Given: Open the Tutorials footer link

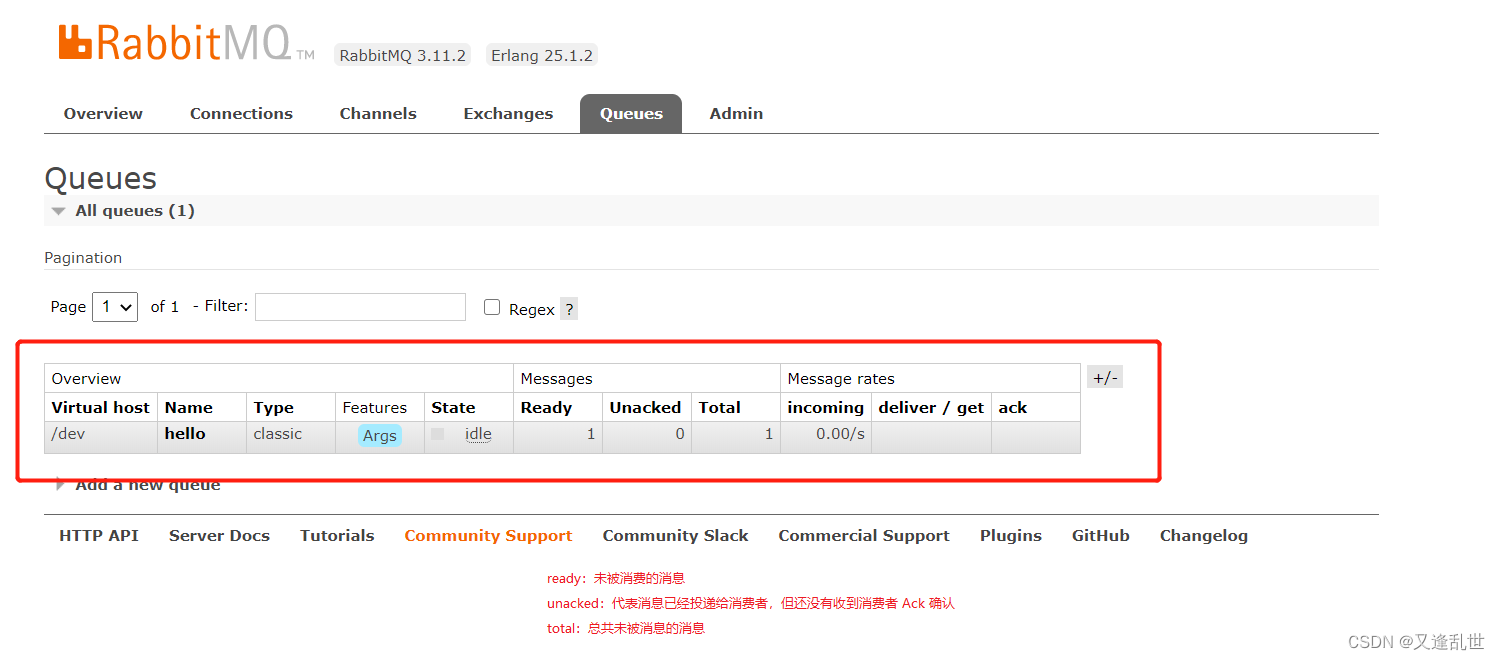Looking at the screenshot, I should [337, 535].
